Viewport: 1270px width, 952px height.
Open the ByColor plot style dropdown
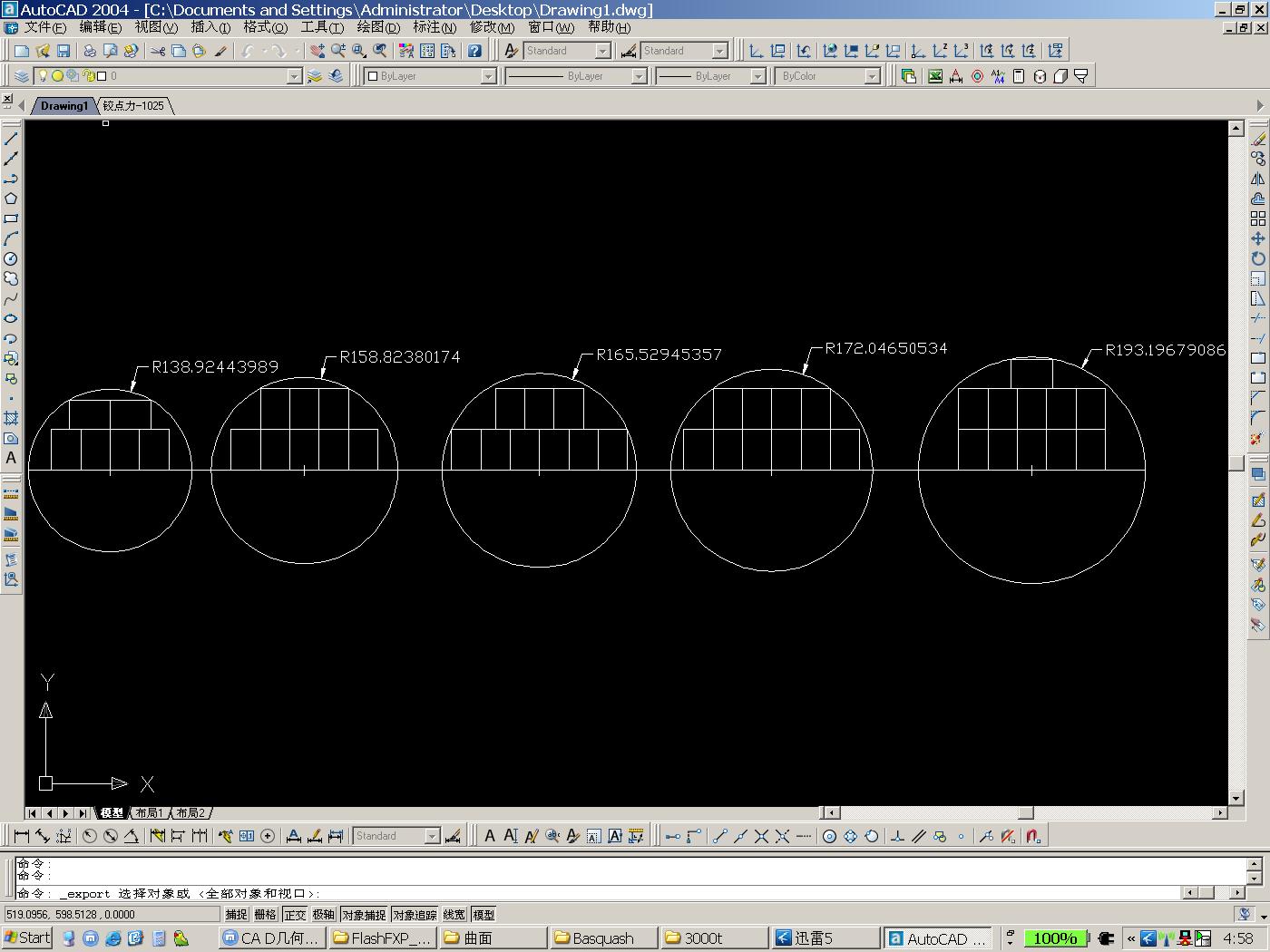(x=872, y=76)
